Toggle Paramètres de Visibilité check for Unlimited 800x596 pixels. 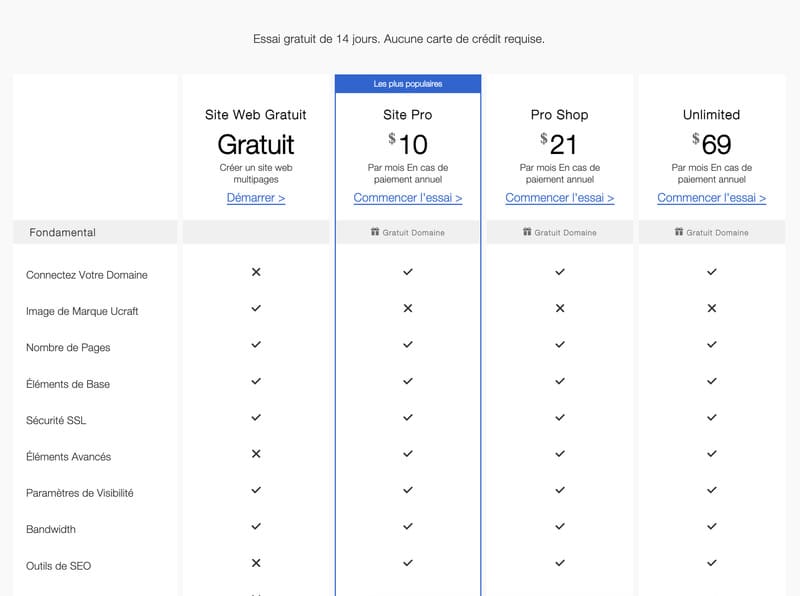[x=711, y=492]
